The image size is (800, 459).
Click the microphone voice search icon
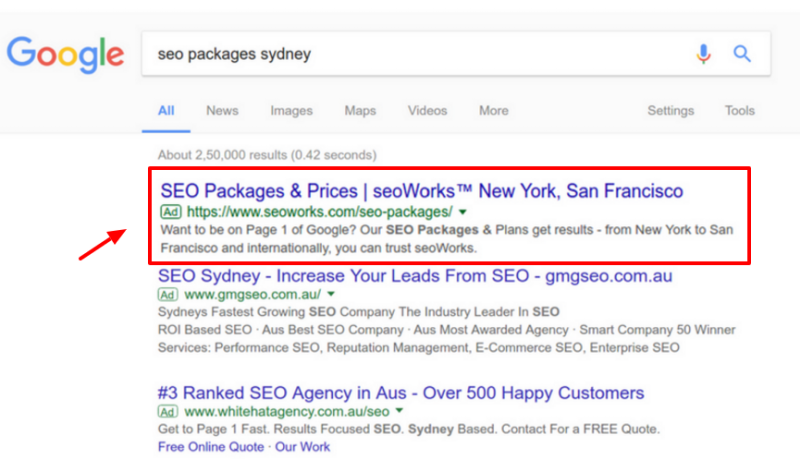click(x=704, y=54)
